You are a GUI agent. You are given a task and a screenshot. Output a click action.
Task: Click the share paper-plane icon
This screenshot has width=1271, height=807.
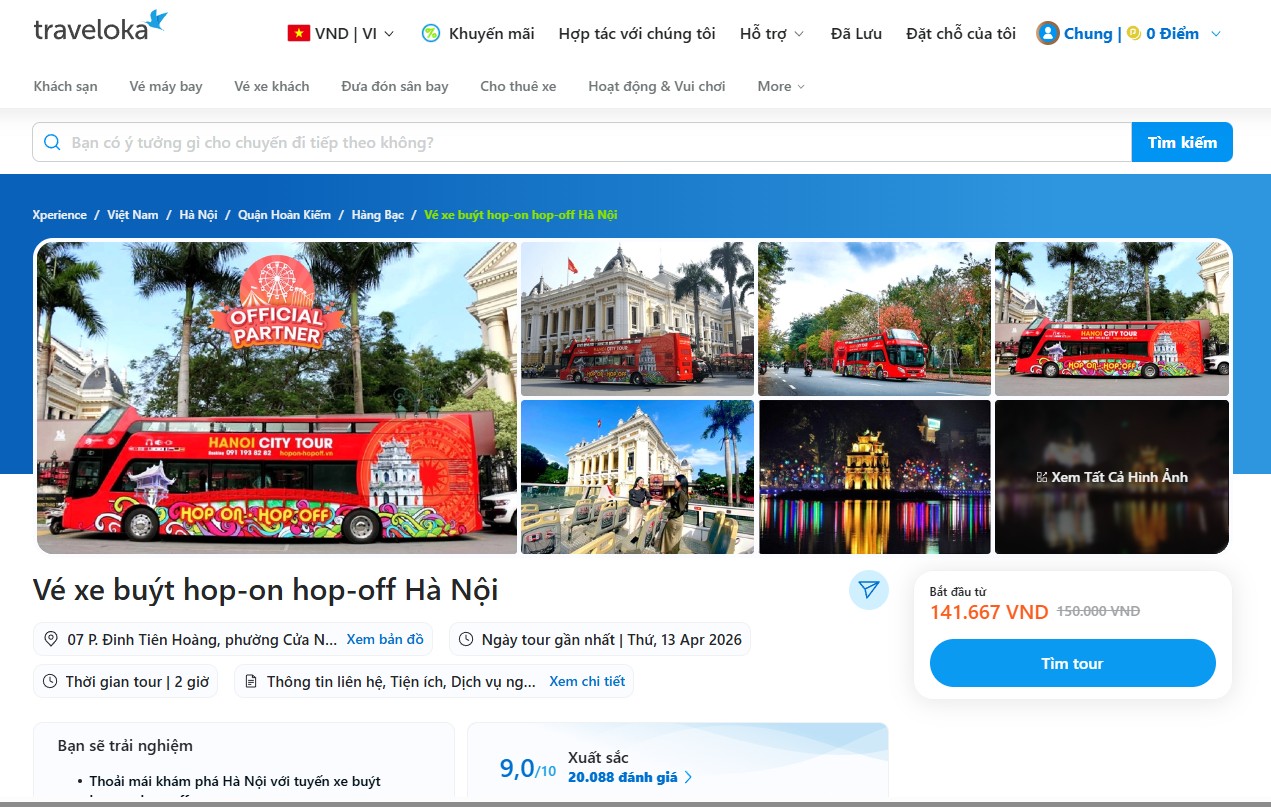(868, 590)
